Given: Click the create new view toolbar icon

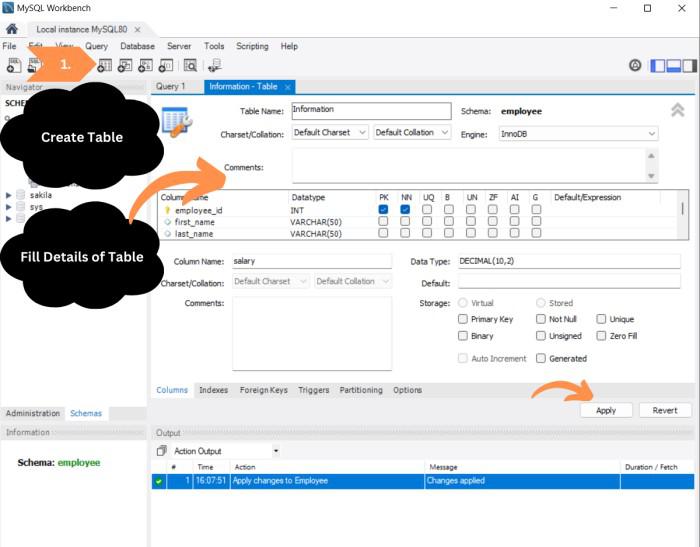Looking at the screenshot, I should (x=125, y=65).
